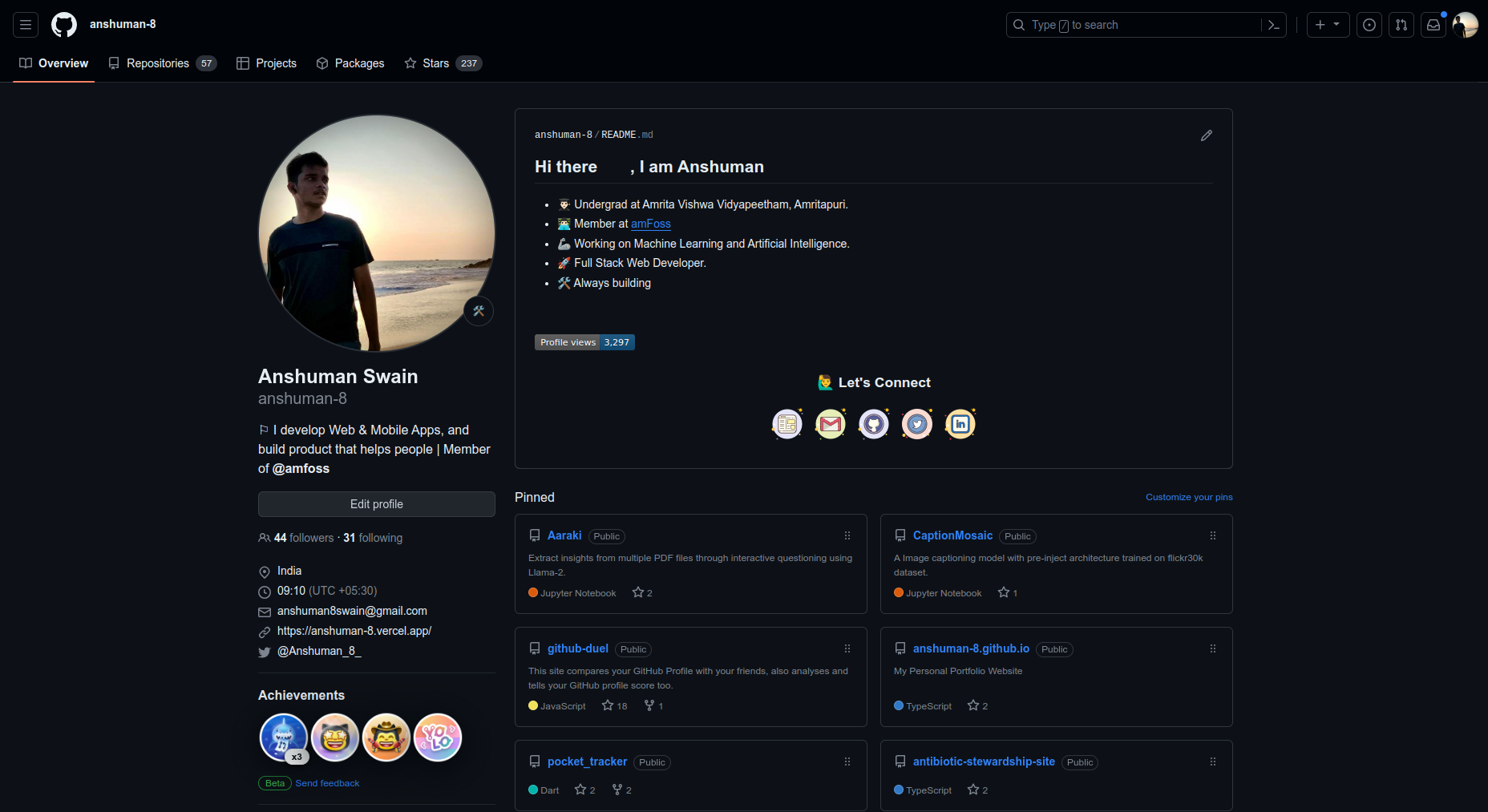The height and width of the screenshot is (812, 1488).
Task: Open the user avatar menu in header
Action: (1465, 25)
